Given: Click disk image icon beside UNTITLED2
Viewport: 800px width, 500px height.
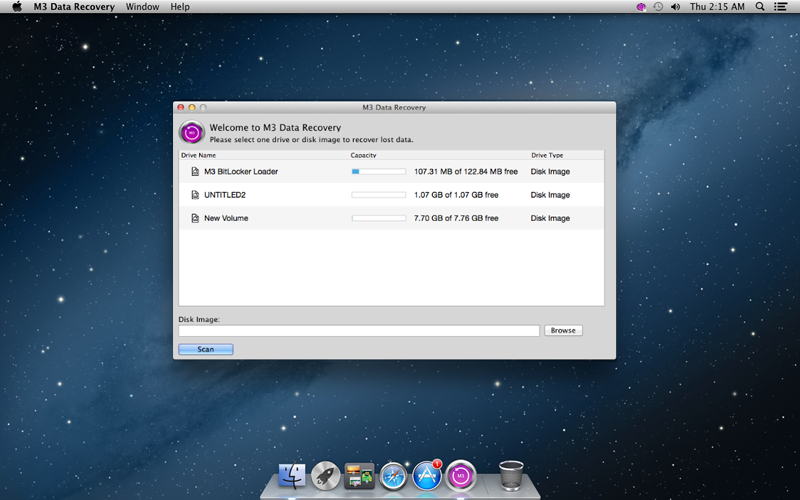Looking at the screenshot, I should [195, 195].
